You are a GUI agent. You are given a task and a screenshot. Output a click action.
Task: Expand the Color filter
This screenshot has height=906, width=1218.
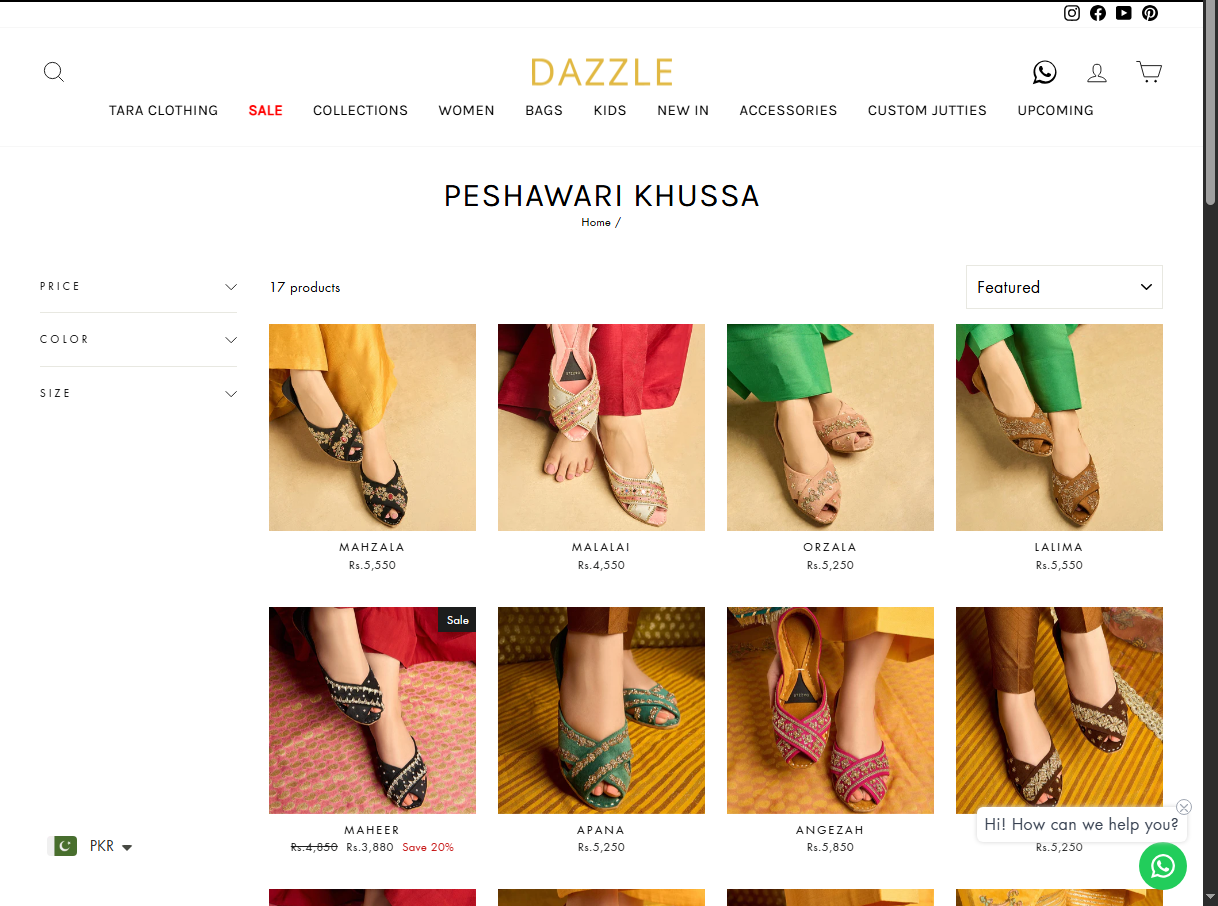tap(138, 339)
